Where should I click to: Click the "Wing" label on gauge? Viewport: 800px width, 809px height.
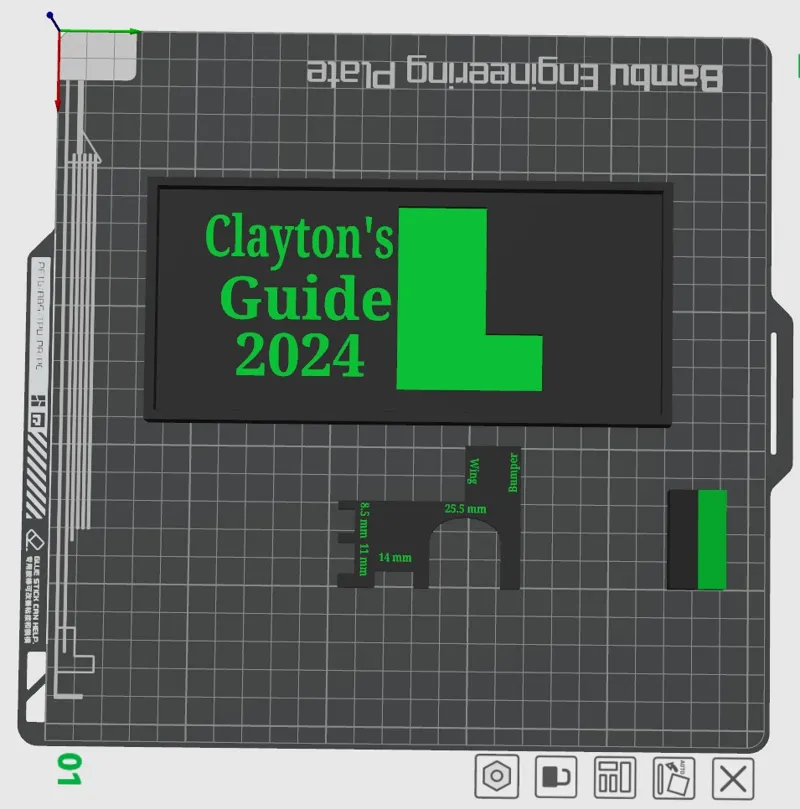pos(474,471)
